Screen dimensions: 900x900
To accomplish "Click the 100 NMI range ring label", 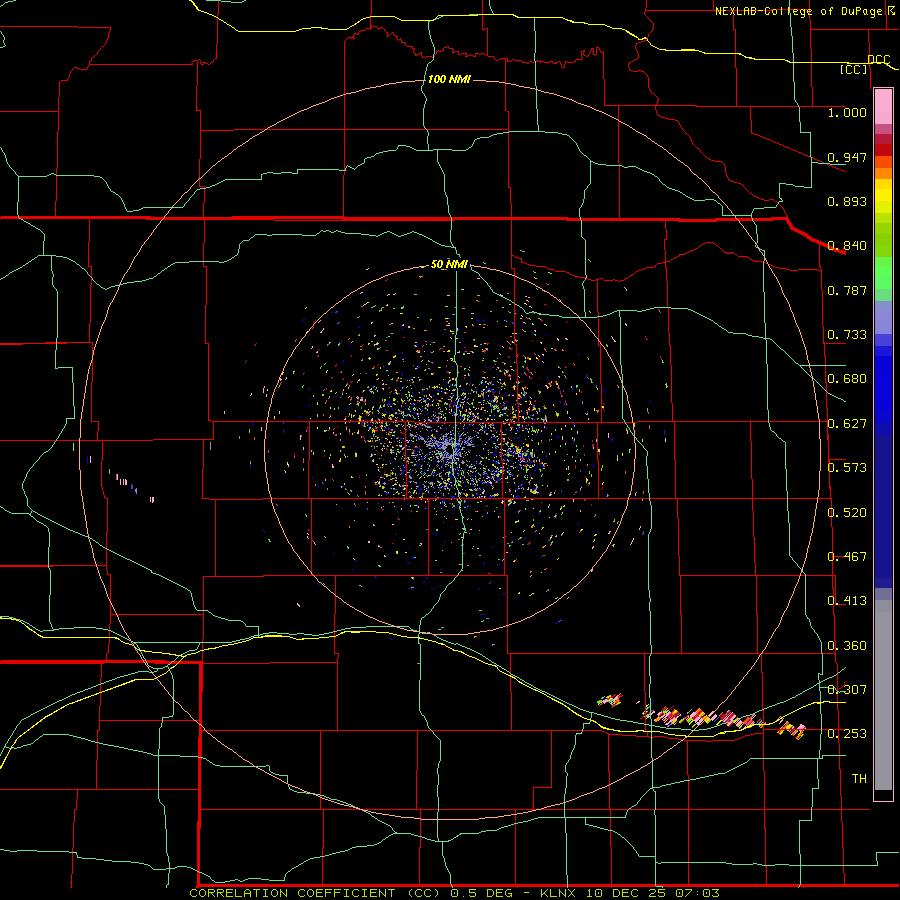I will [449, 79].
